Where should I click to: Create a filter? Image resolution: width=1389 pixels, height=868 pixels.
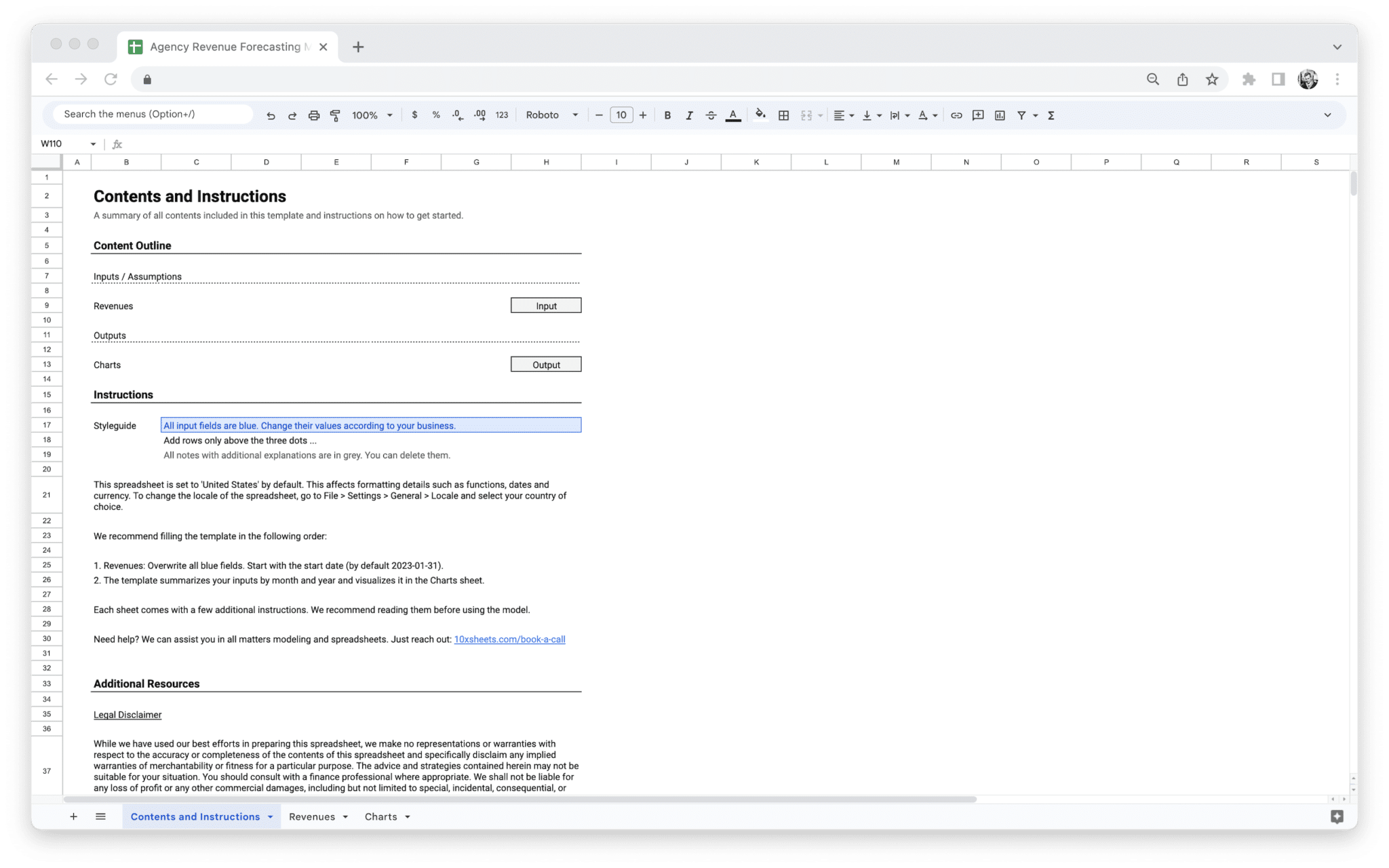point(1021,115)
